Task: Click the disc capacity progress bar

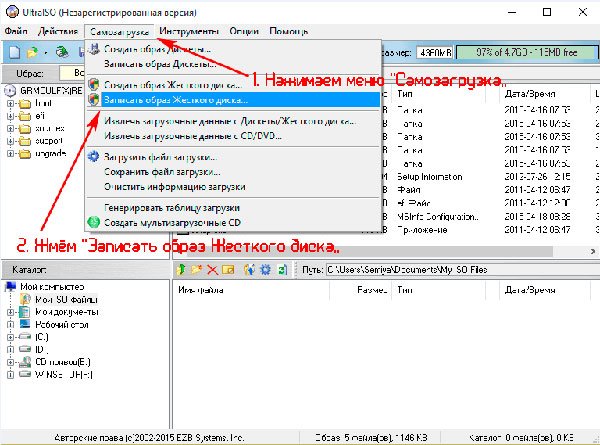Action: tap(527, 52)
